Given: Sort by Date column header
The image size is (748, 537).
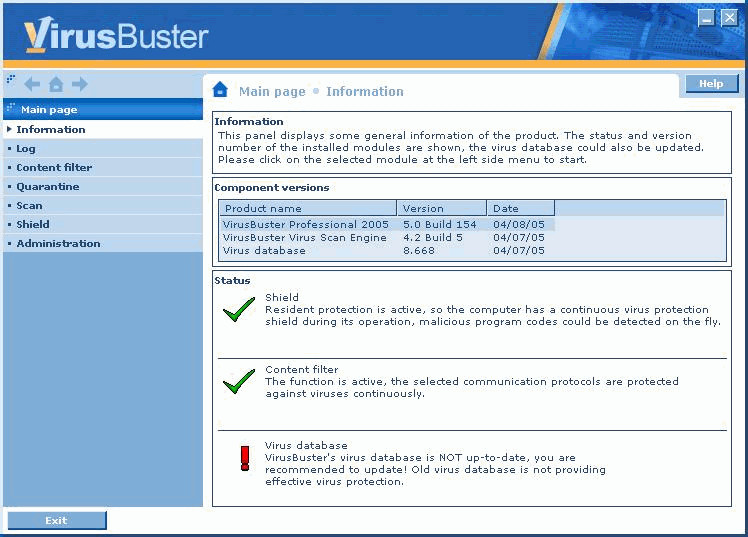Looking at the screenshot, I should pos(520,208).
